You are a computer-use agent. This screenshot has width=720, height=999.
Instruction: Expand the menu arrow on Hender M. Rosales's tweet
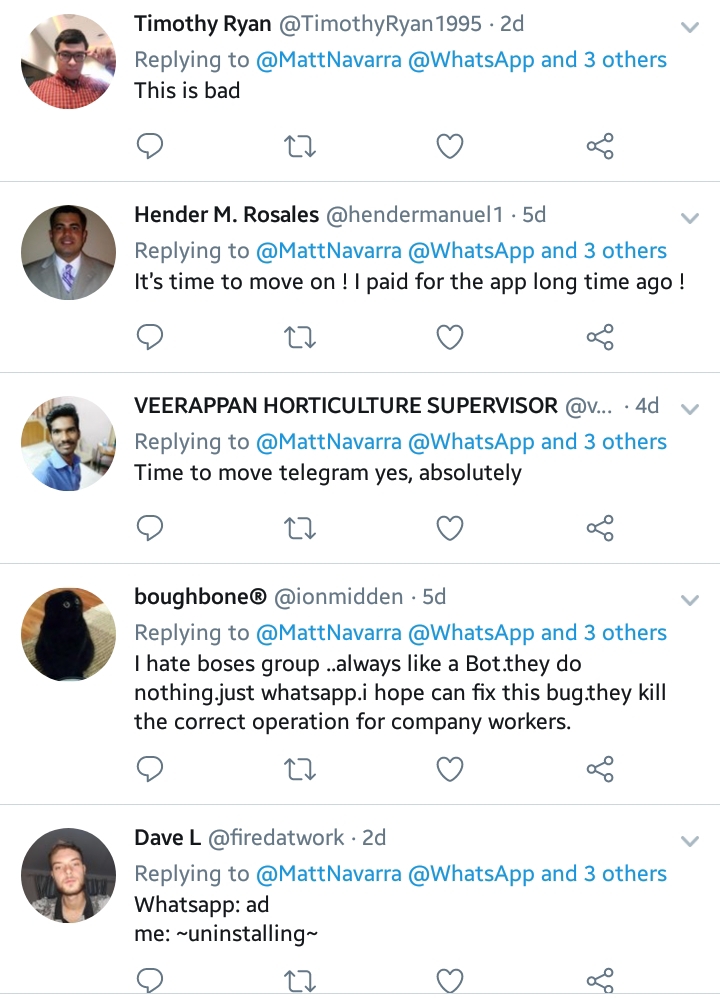pyautogui.click(x=689, y=217)
